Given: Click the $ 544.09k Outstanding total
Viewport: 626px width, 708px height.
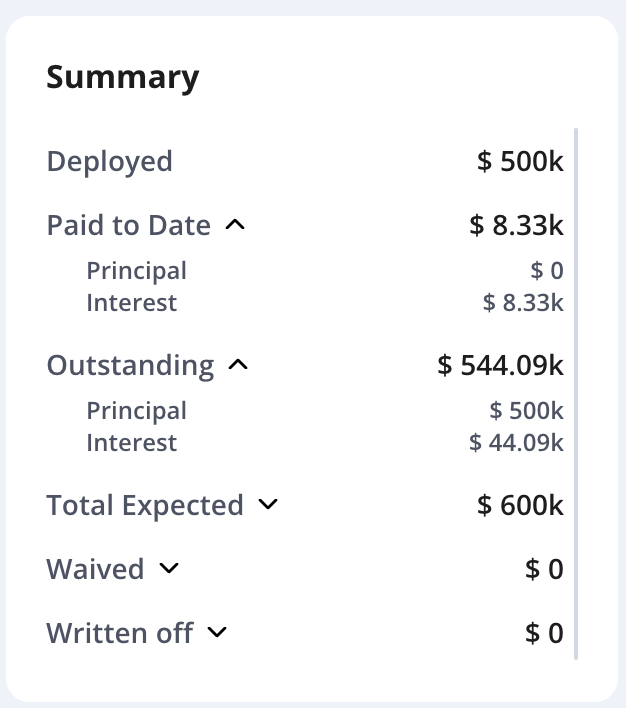Looking at the screenshot, I should (500, 366).
